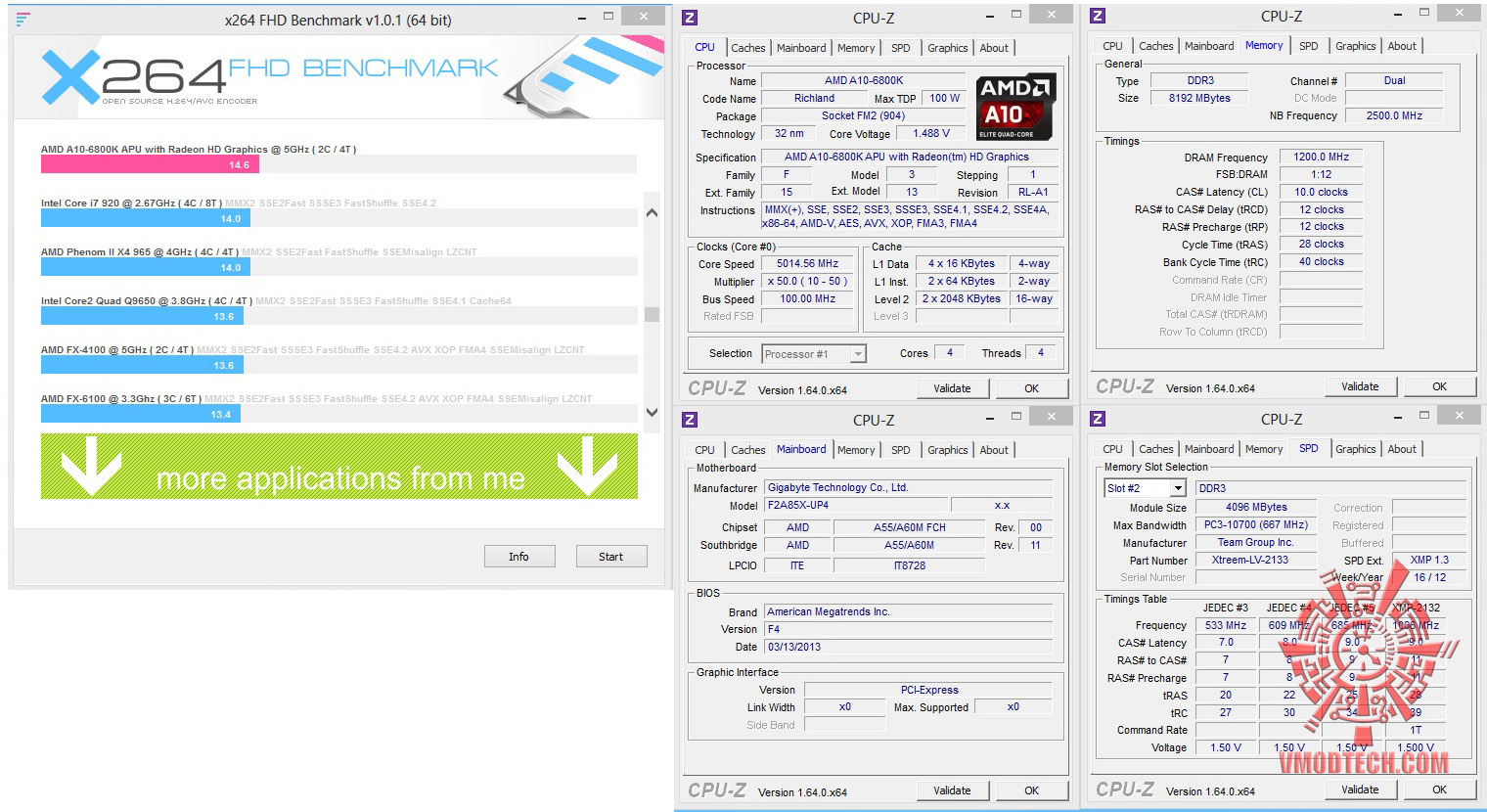Open the Mainboard tab in the CPU-Z window showing CPU
This screenshot has height=812, width=1487.
click(x=801, y=48)
